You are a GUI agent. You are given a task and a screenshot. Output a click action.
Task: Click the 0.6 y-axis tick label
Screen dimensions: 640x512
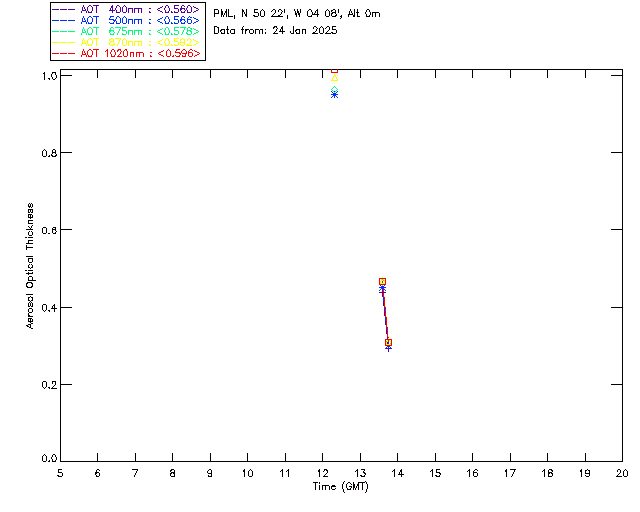(x=49, y=230)
